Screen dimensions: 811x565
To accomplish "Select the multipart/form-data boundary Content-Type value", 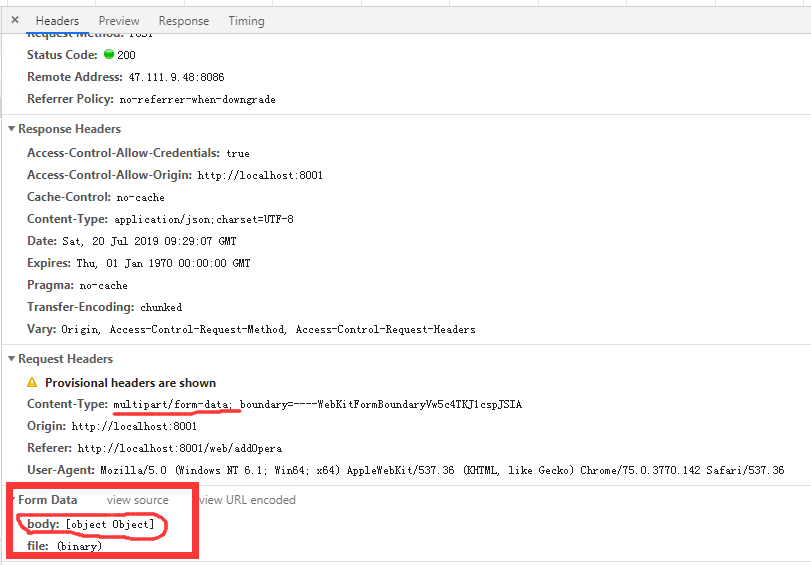I will point(318,405).
